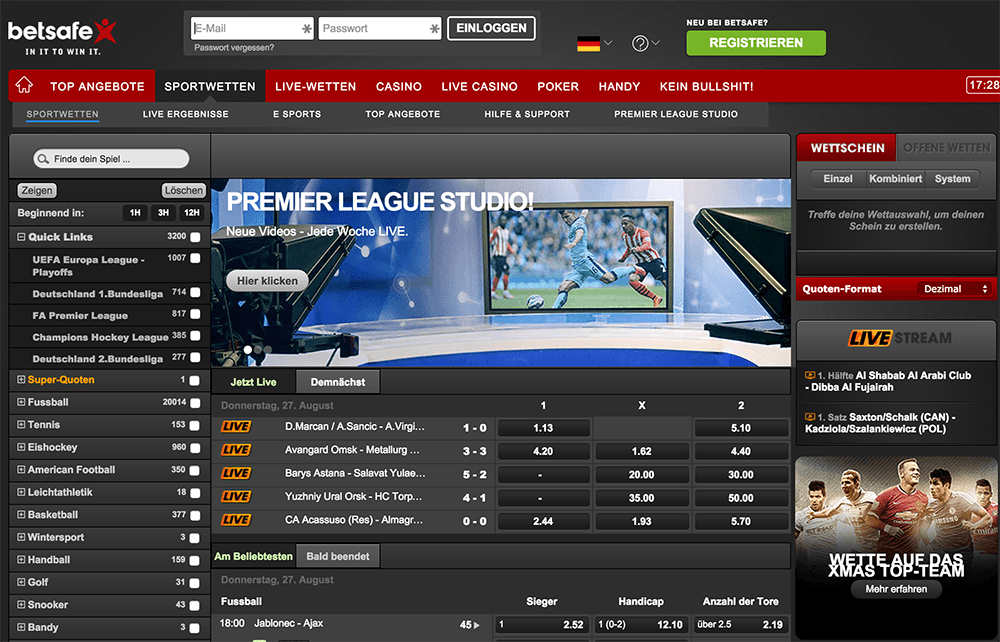This screenshot has width=1000, height=642.
Task: Open E SPORTS in the submenu
Action: click(297, 114)
